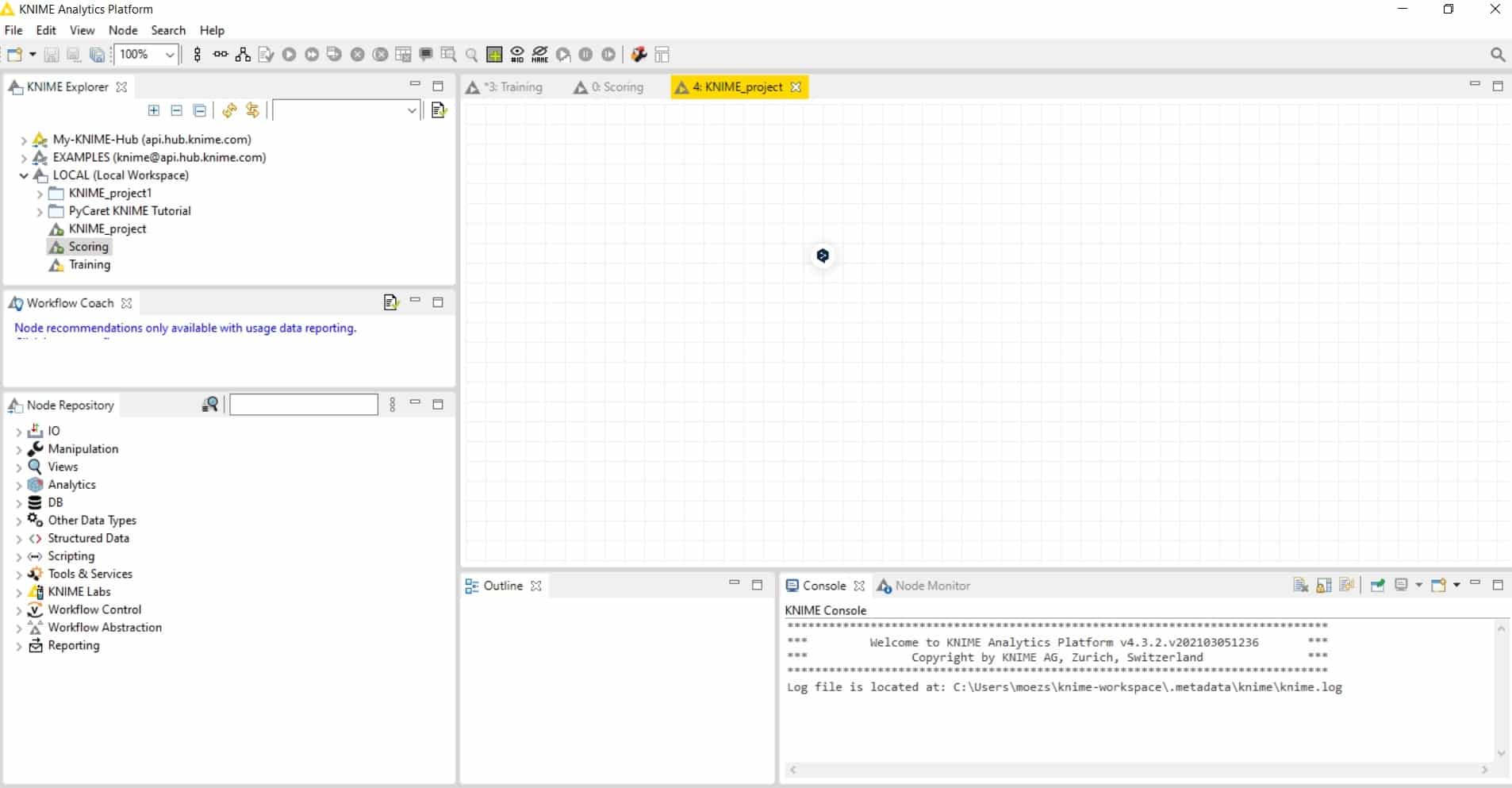Switch to the 3: Training tab

(505, 87)
